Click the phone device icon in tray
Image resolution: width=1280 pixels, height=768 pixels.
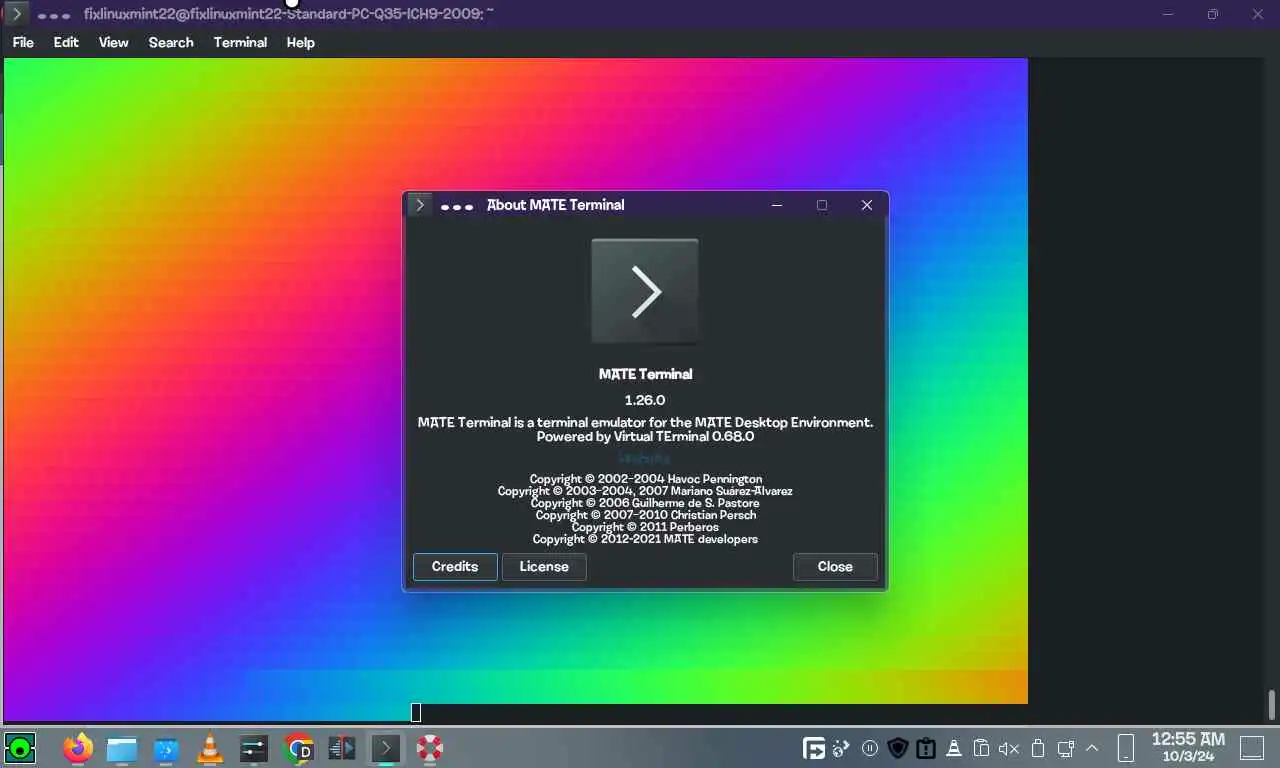pyautogui.click(x=1126, y=748)
